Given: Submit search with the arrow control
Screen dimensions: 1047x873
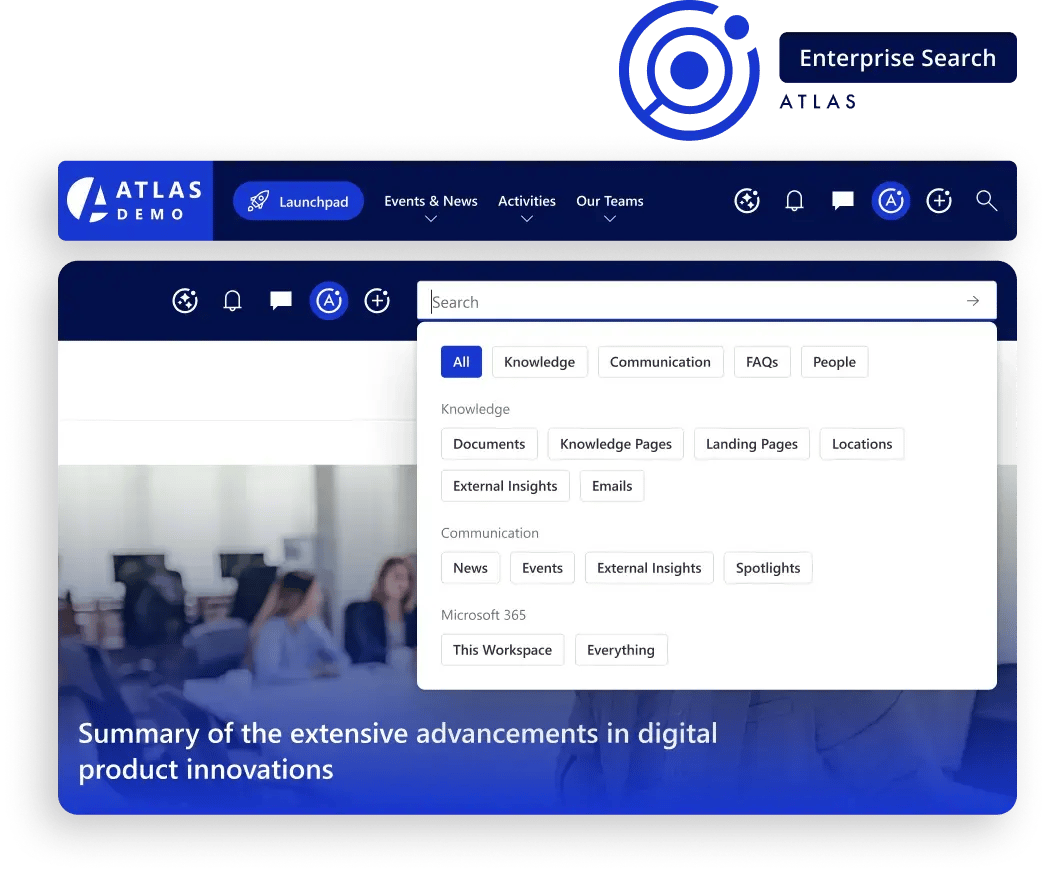Looking at the screenshot, I should [972, 300].
